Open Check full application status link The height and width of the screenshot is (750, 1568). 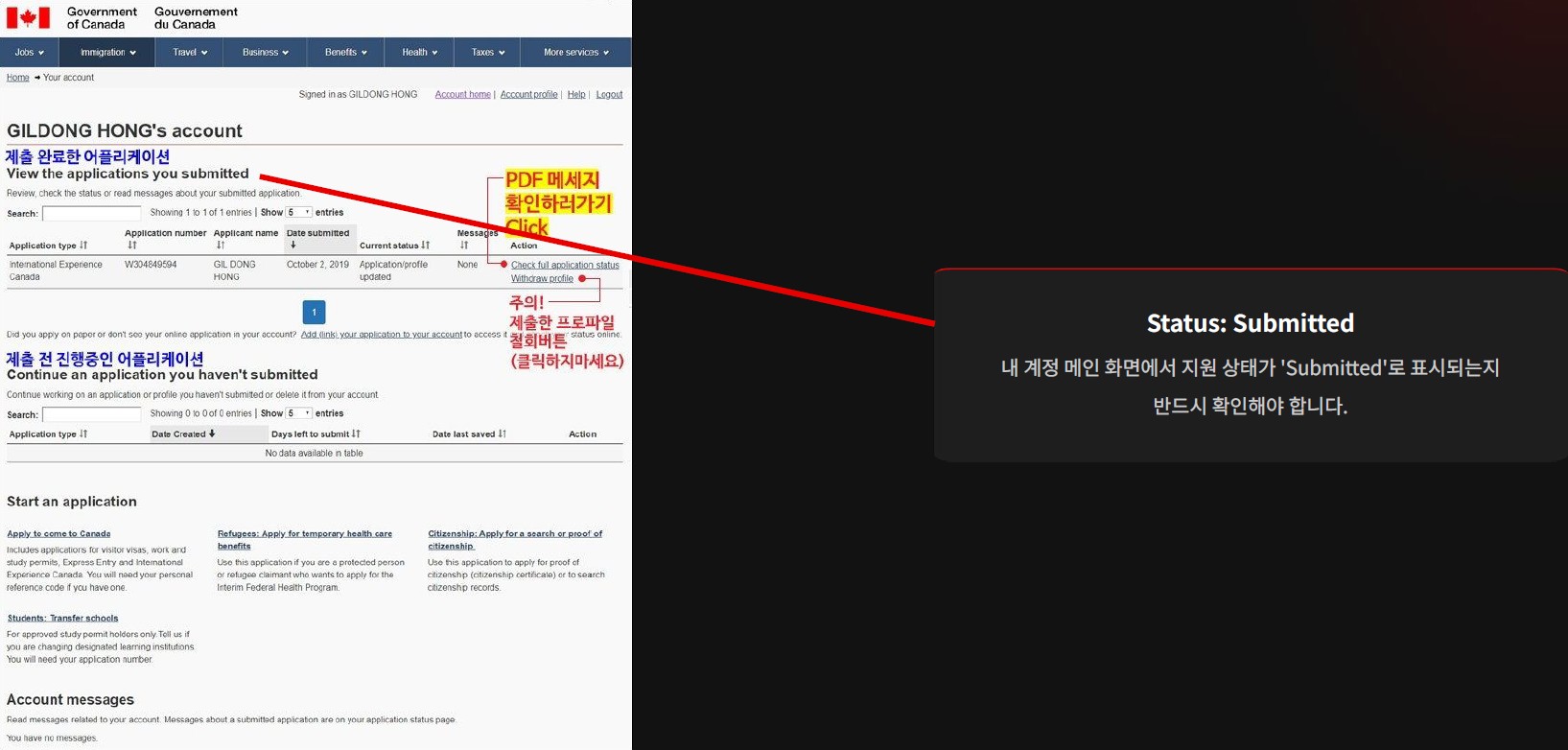point(565,266)
